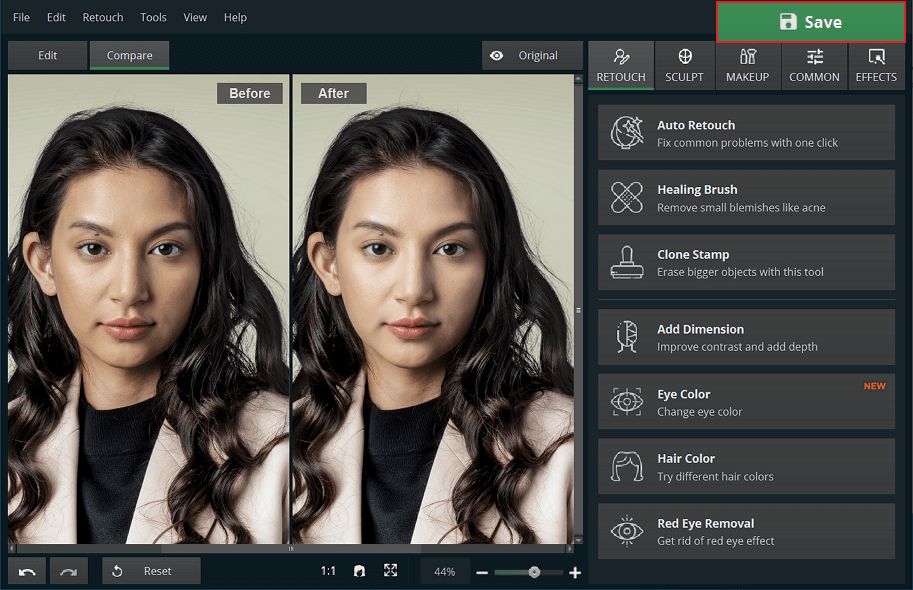Toggle the Original image preview
Screen dimensions: 913x590
tap(531, 55)
